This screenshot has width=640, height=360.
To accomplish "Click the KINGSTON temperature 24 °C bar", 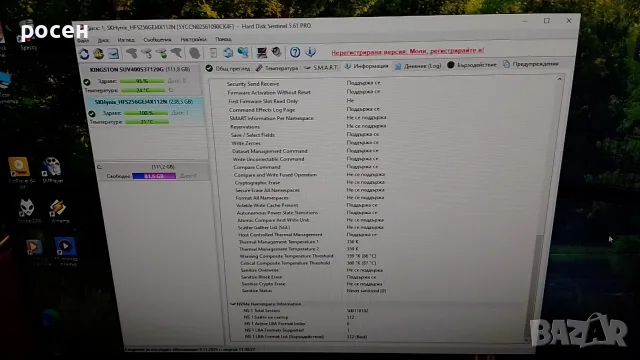I will pos(143,90).
